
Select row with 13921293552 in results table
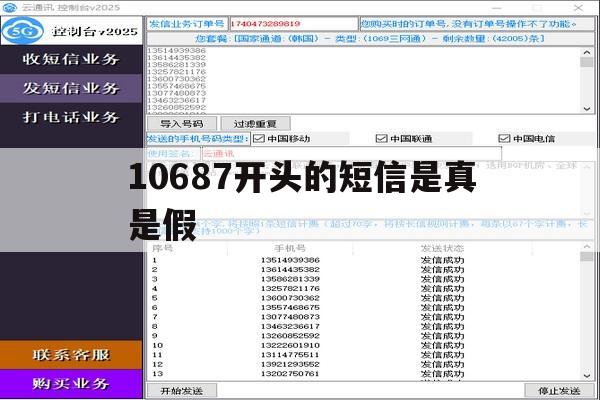point(364,364)
